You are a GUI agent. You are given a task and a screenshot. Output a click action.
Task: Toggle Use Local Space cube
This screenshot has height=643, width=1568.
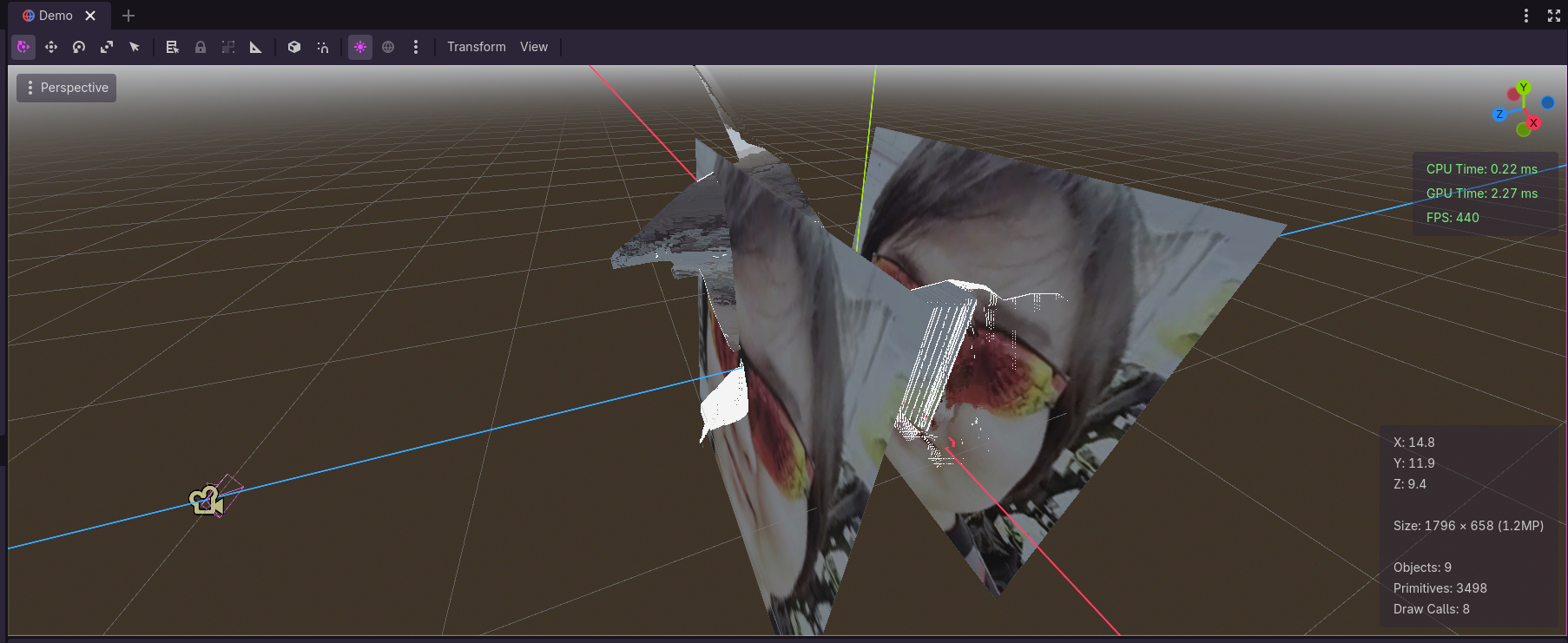pos(294,47)
